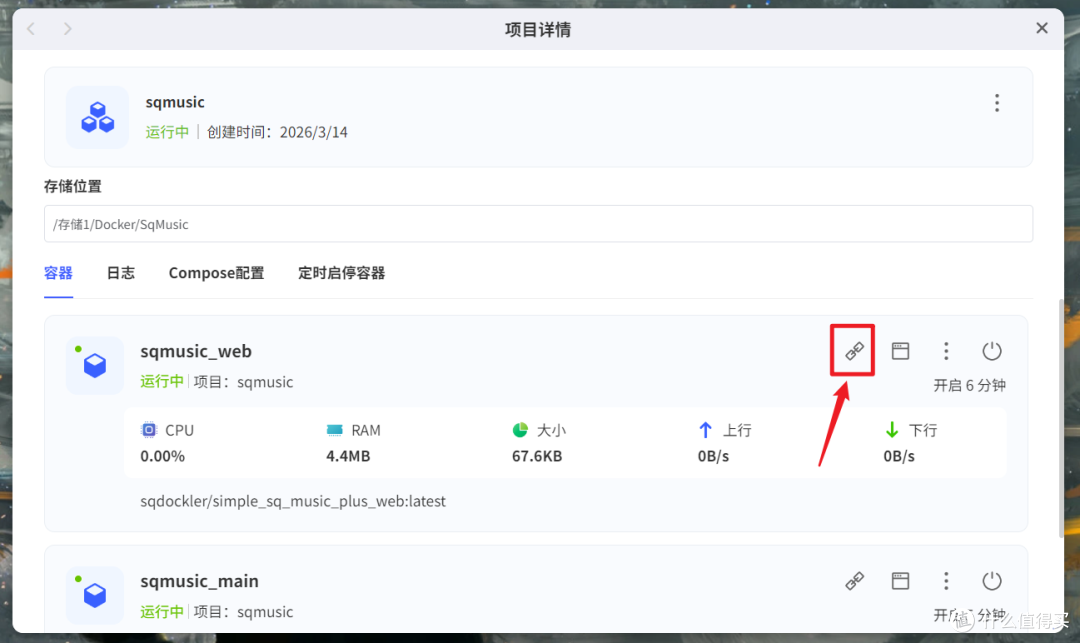Click the sqmusic project title
Image resolution: width=1080 pixels, height=643 pixels.
click(175, 102)
